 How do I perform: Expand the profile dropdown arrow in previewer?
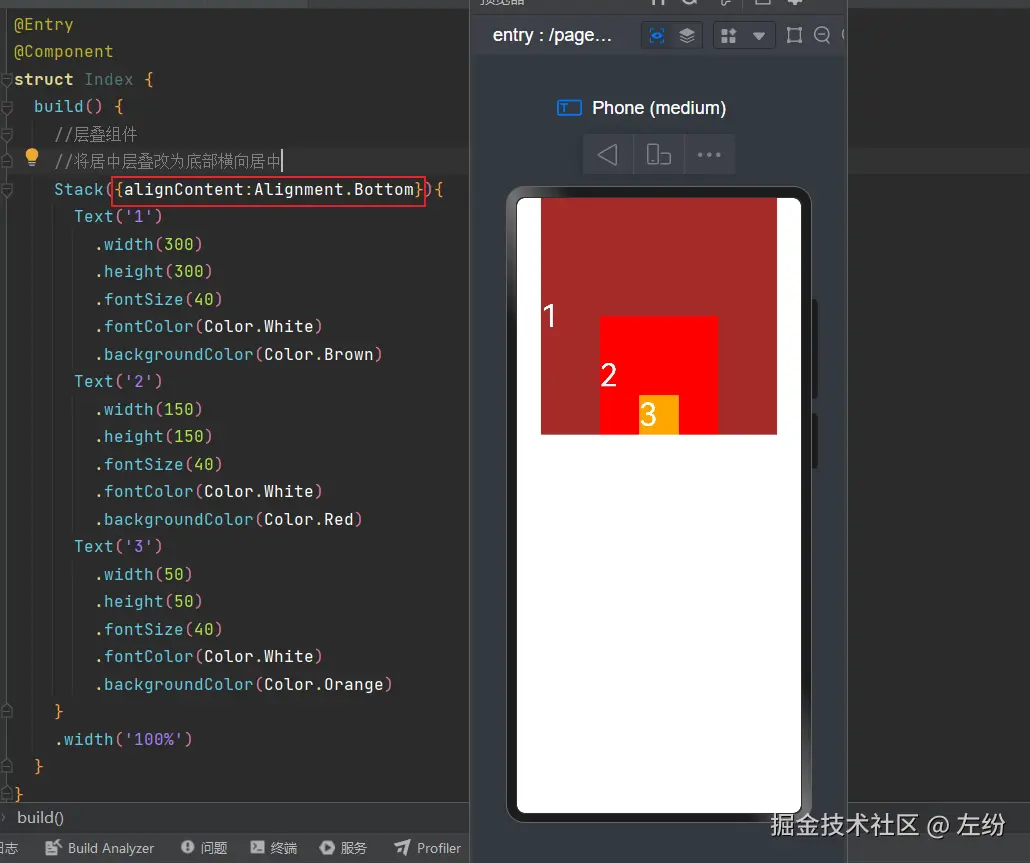[x=759, y=36]
